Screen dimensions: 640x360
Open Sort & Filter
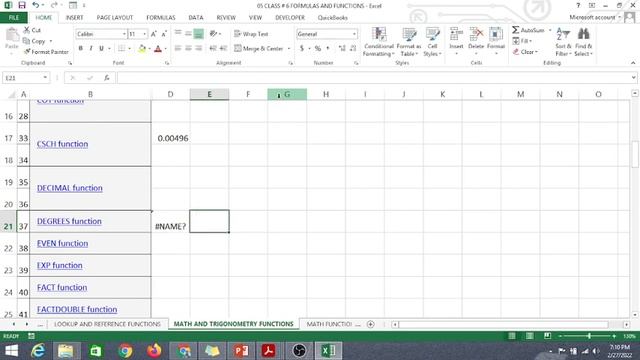(563, 42)
